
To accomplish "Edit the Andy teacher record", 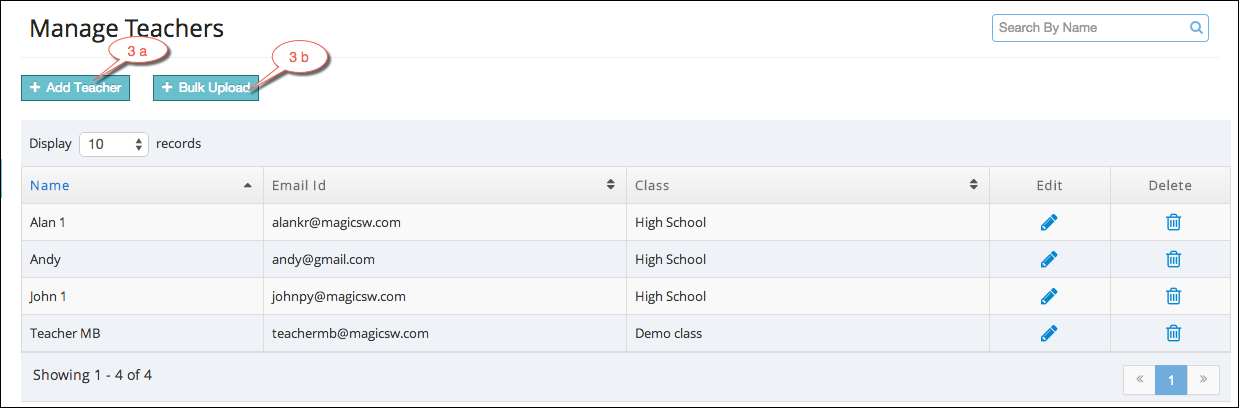I will tap(1049, 259).
